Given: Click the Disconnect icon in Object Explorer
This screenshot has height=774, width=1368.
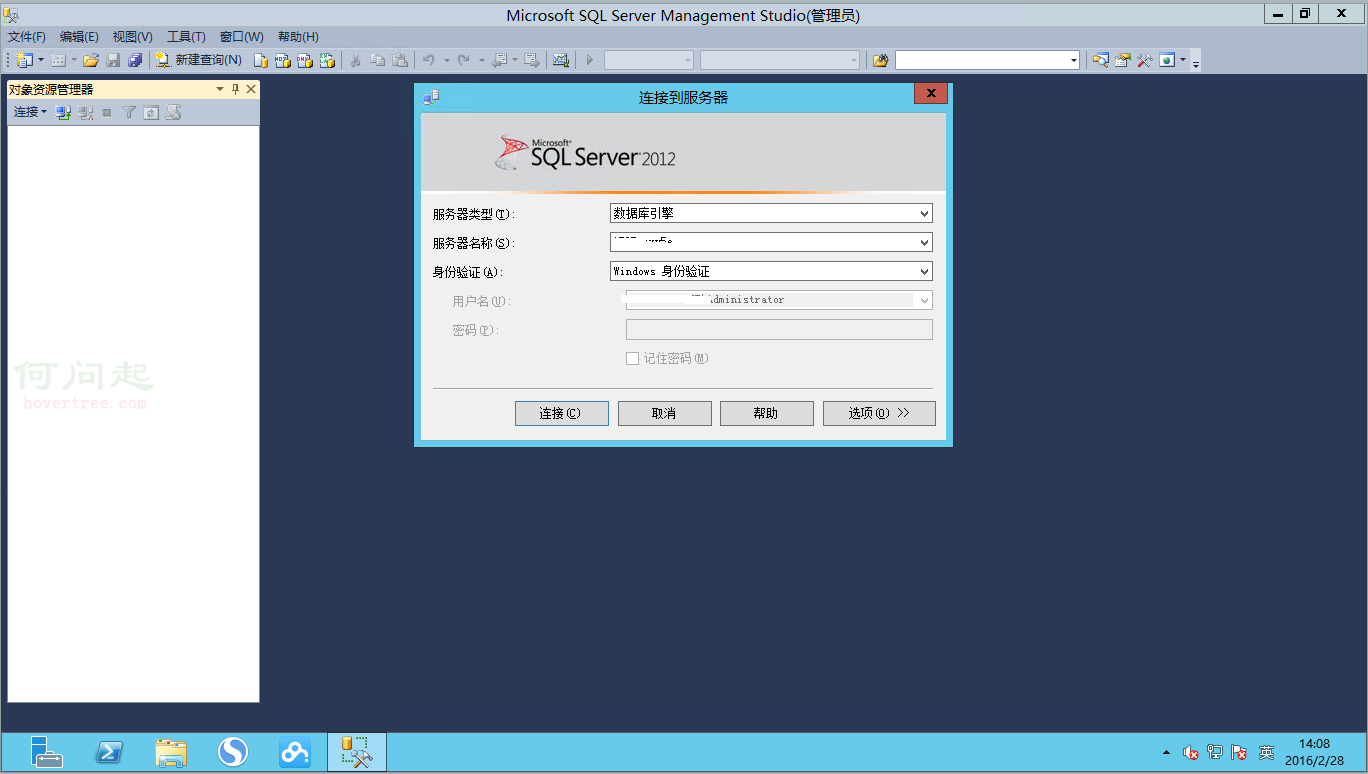Looking at the screenshot, I should pyautogui.click(x=86, y=113).
